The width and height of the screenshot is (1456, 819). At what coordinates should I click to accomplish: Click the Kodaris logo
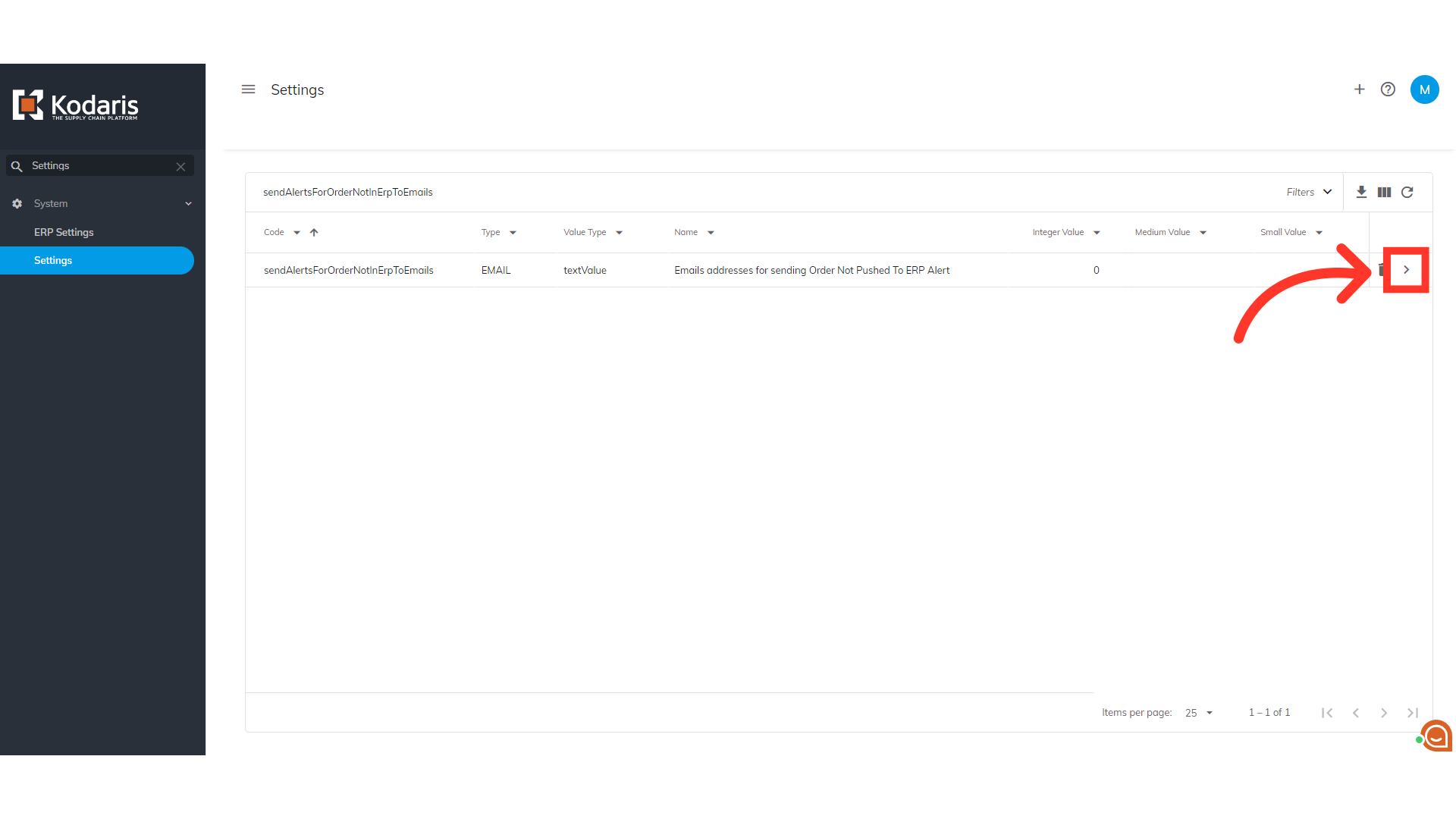pyautogui.click(x=76, y=105)
